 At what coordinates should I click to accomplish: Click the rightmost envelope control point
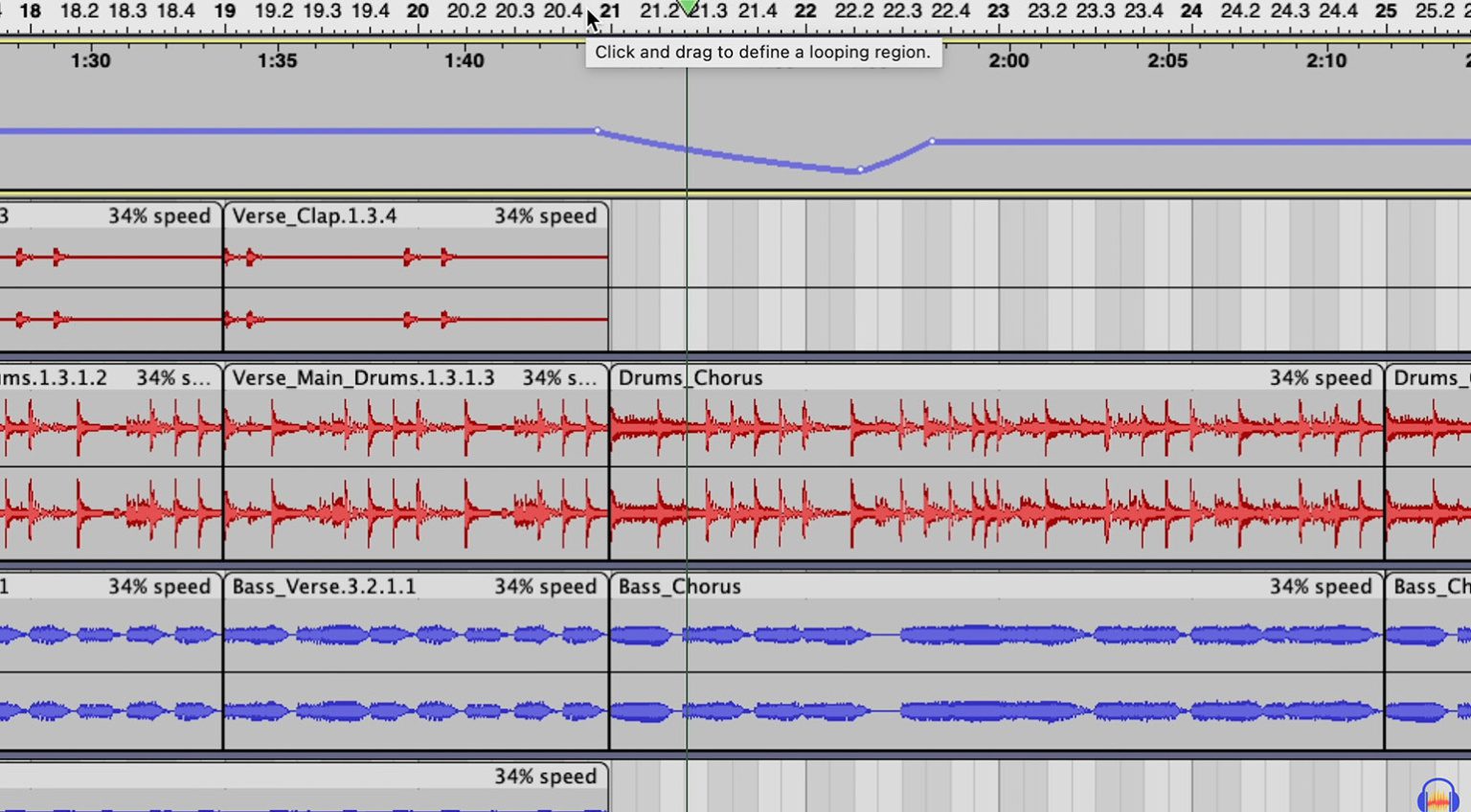click(931, 141)
